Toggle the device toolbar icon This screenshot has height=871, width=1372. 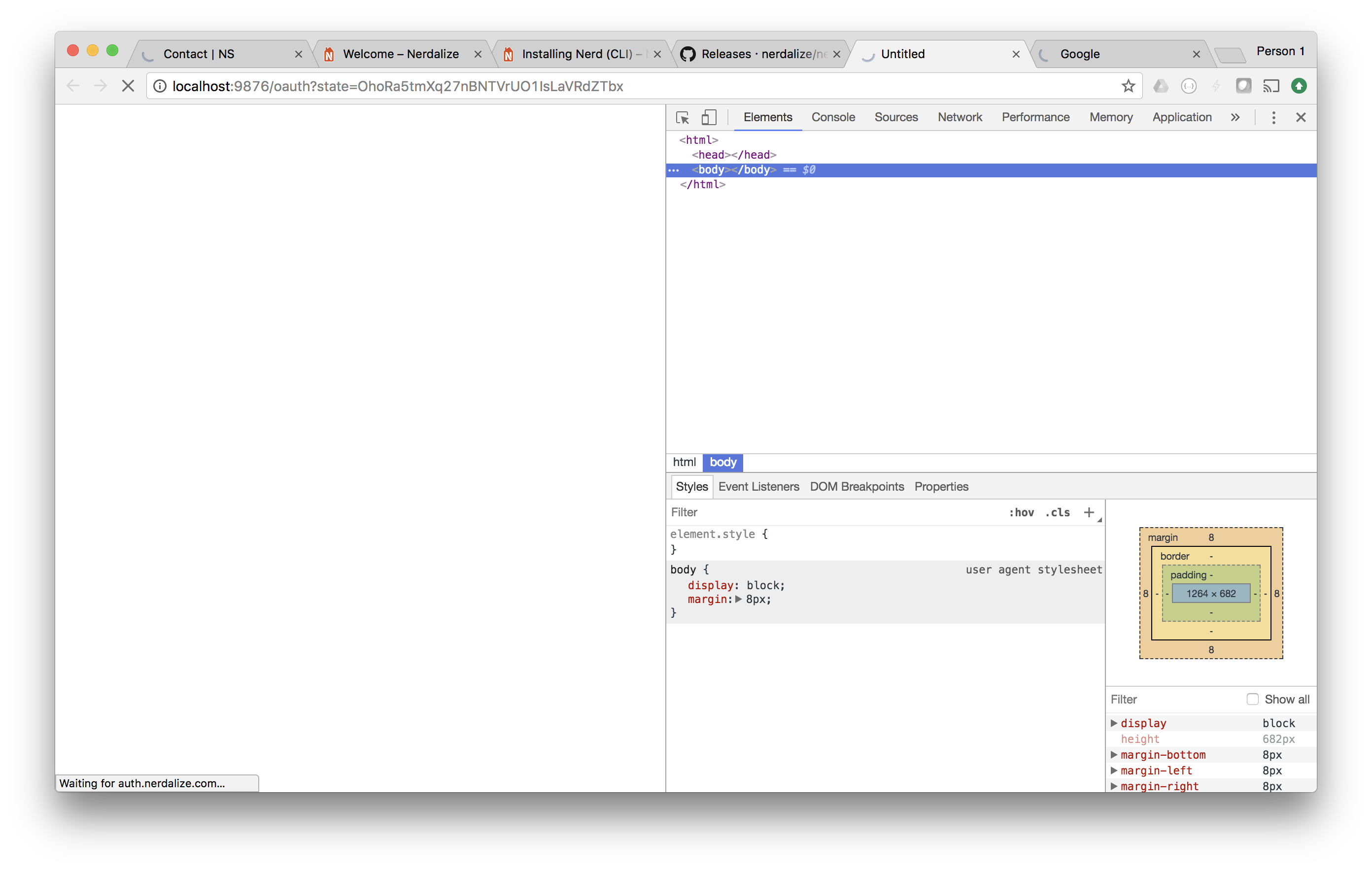708,118
